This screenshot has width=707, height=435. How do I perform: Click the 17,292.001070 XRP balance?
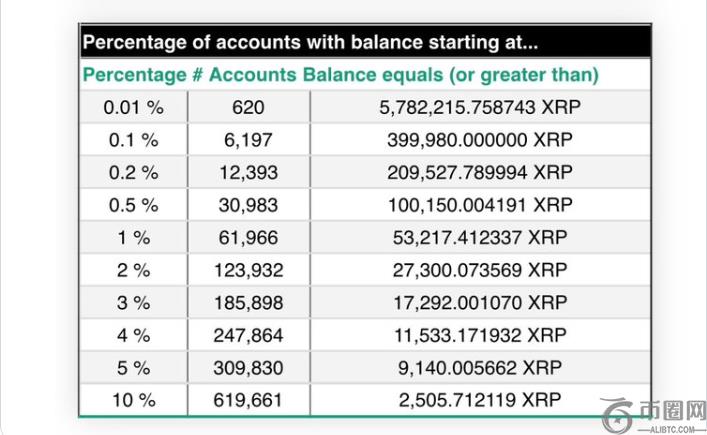[480, 302]
